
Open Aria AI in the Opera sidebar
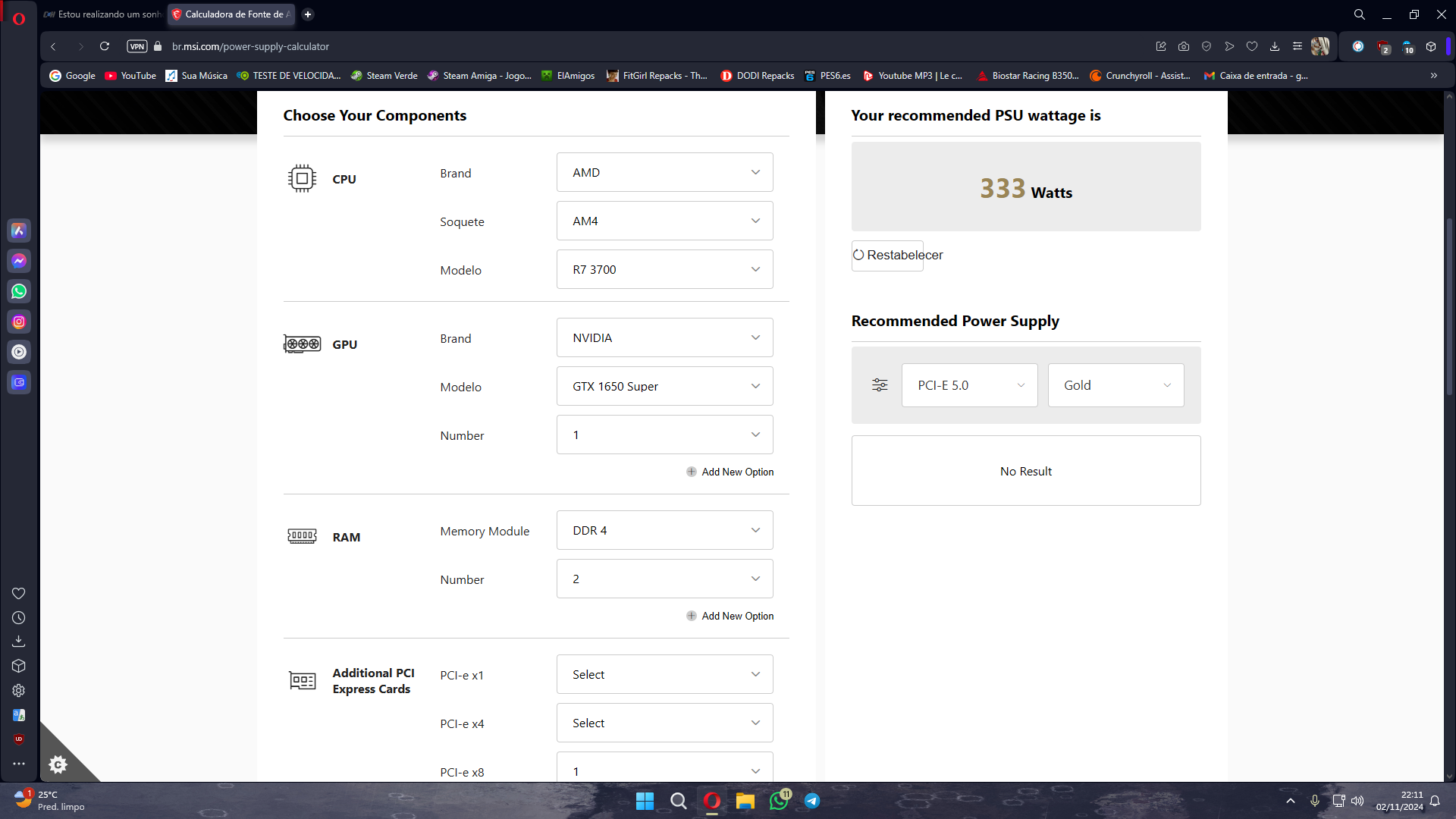click(19, 231)
